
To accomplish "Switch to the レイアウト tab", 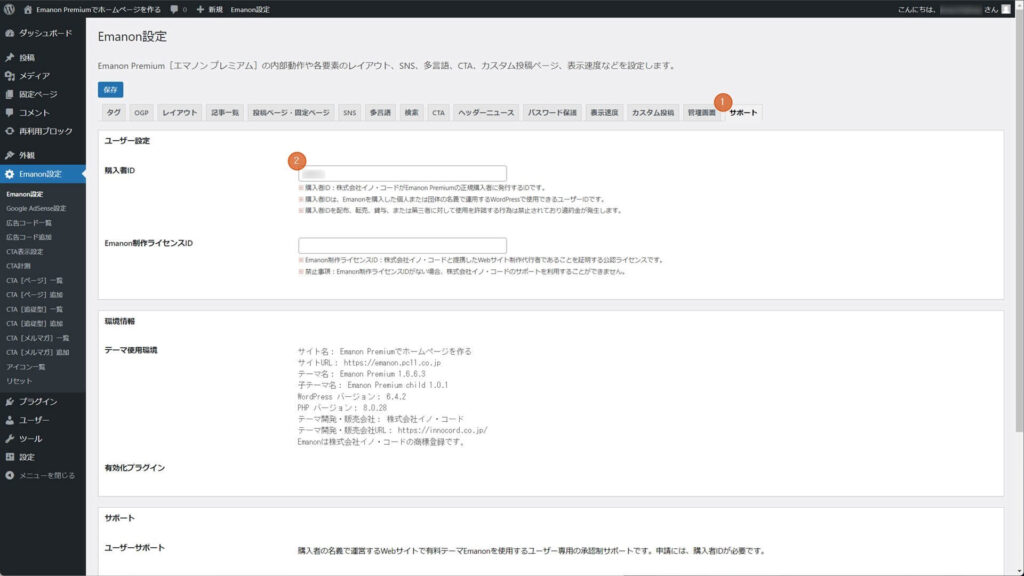I will [x=181, y=113].
